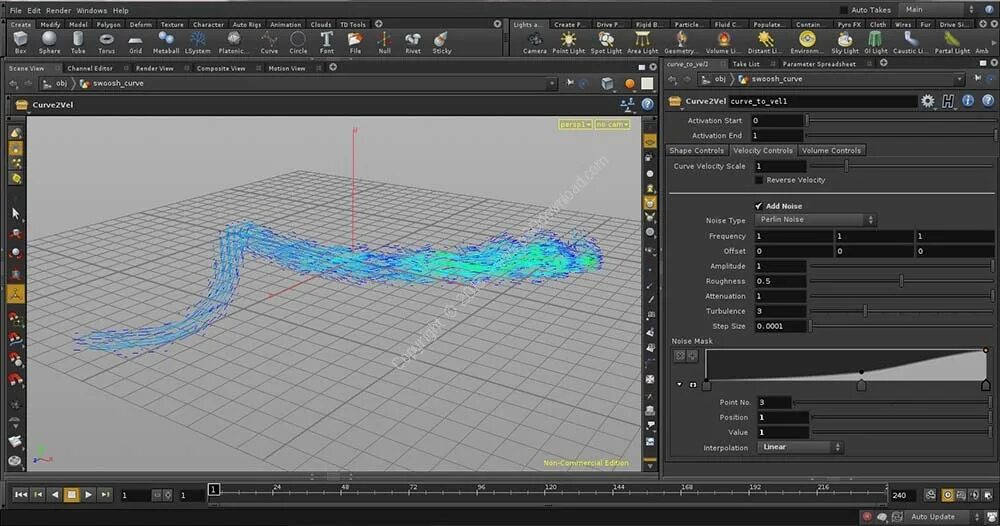Add an Area Light
This screenshot has height=526, width=1000.
point(642,43)
